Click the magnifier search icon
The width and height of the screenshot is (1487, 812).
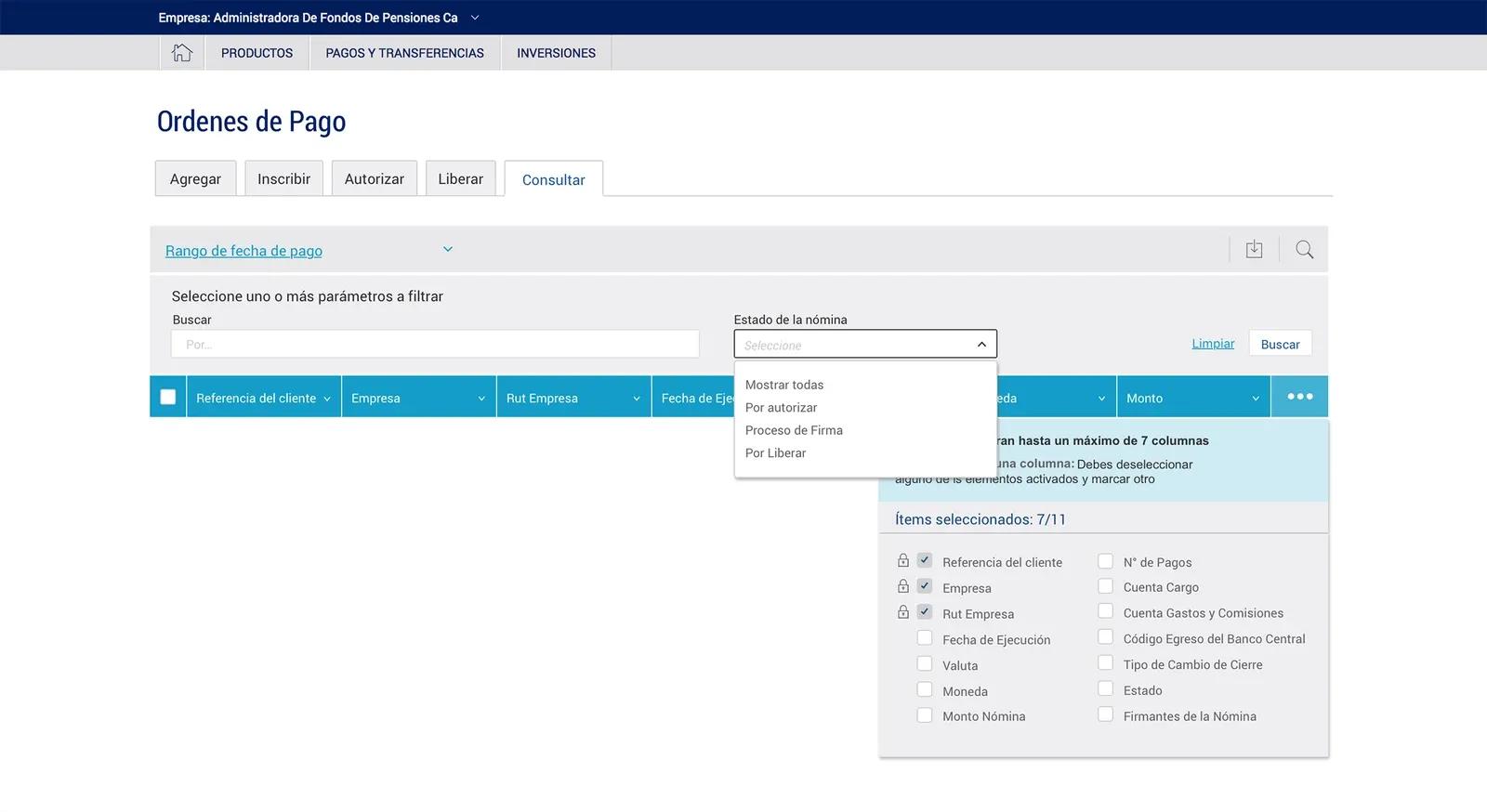pyautogui.click(x=1304, y=249)
